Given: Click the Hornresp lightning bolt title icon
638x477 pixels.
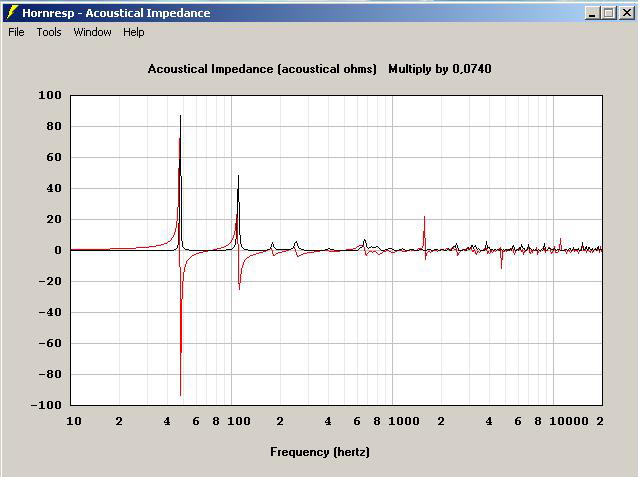Looking at the screenshot, I should [12, 13].
